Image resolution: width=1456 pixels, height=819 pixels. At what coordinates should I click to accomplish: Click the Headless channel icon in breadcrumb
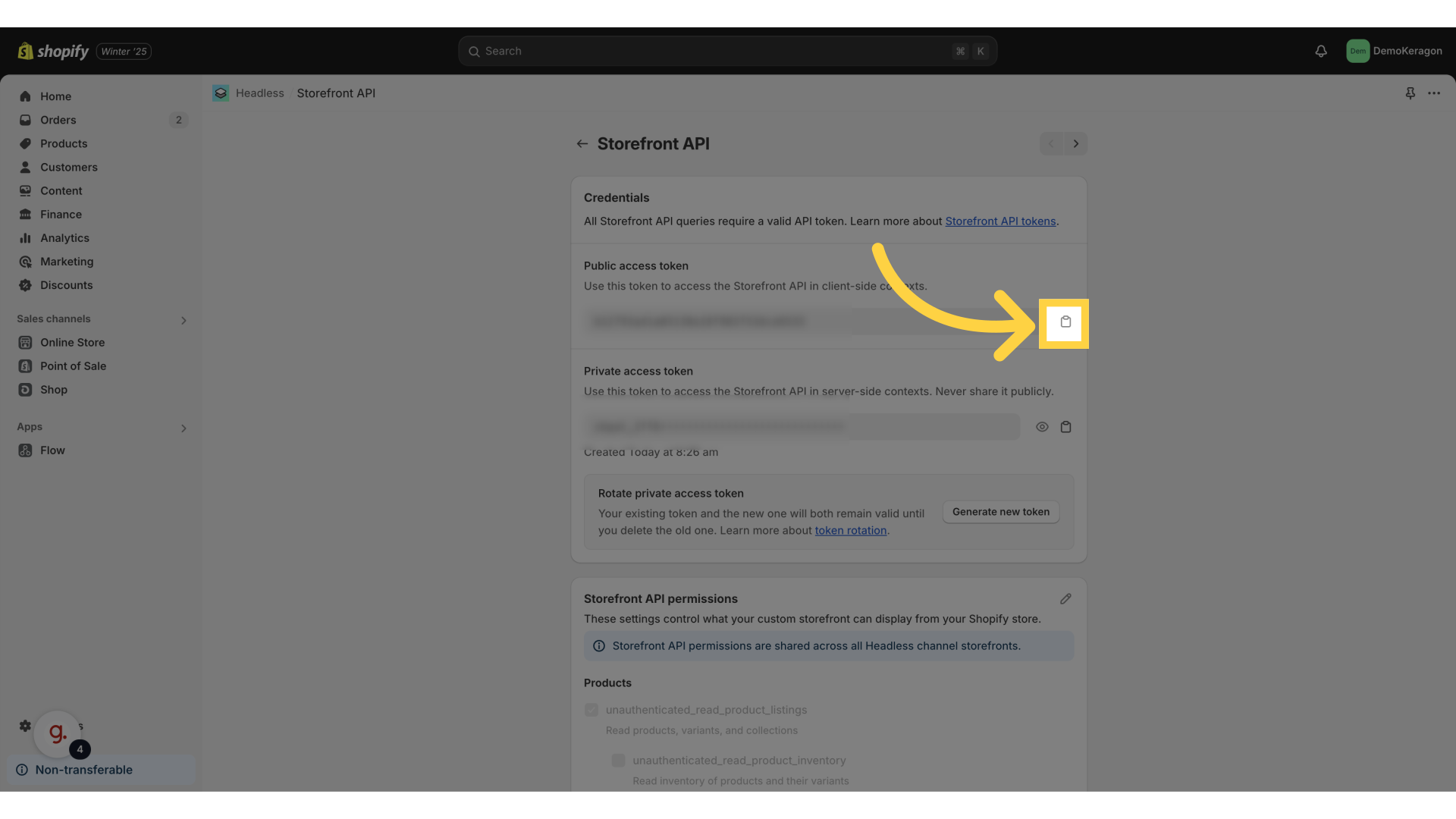pyautogui.click(x=221, y=93)
